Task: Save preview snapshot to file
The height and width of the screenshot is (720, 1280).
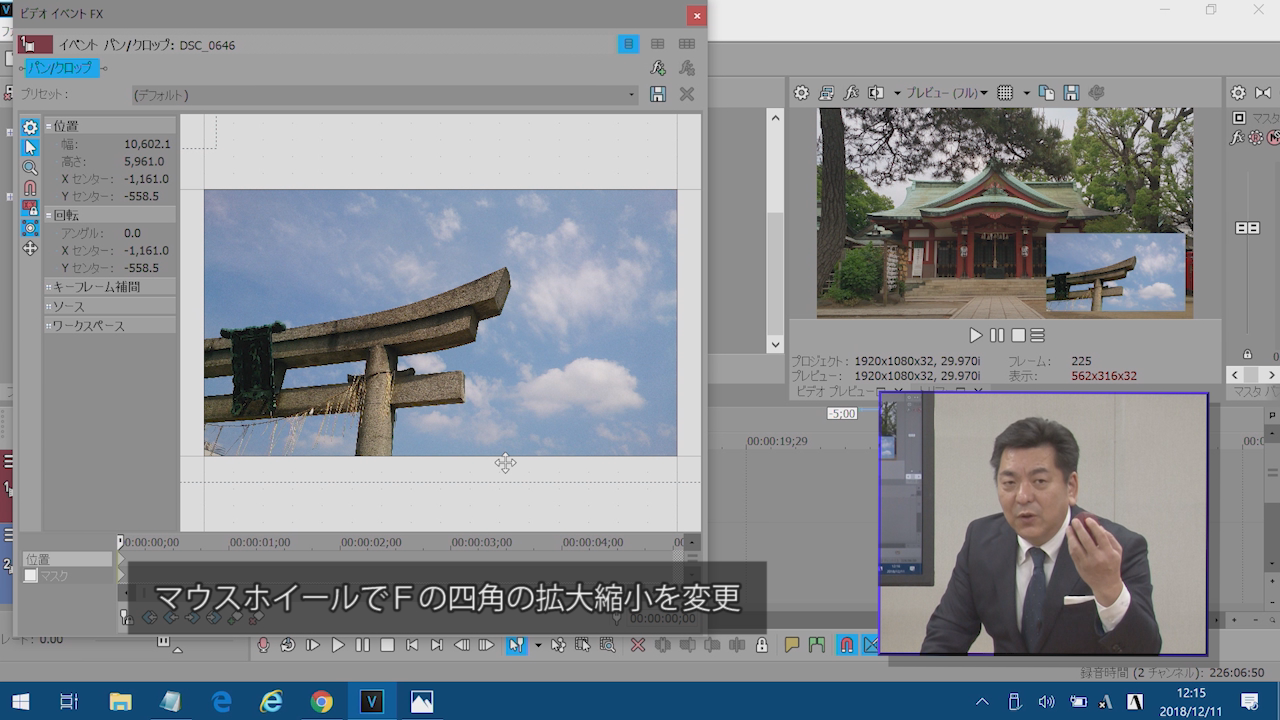Action: [x=1071, y=93]
